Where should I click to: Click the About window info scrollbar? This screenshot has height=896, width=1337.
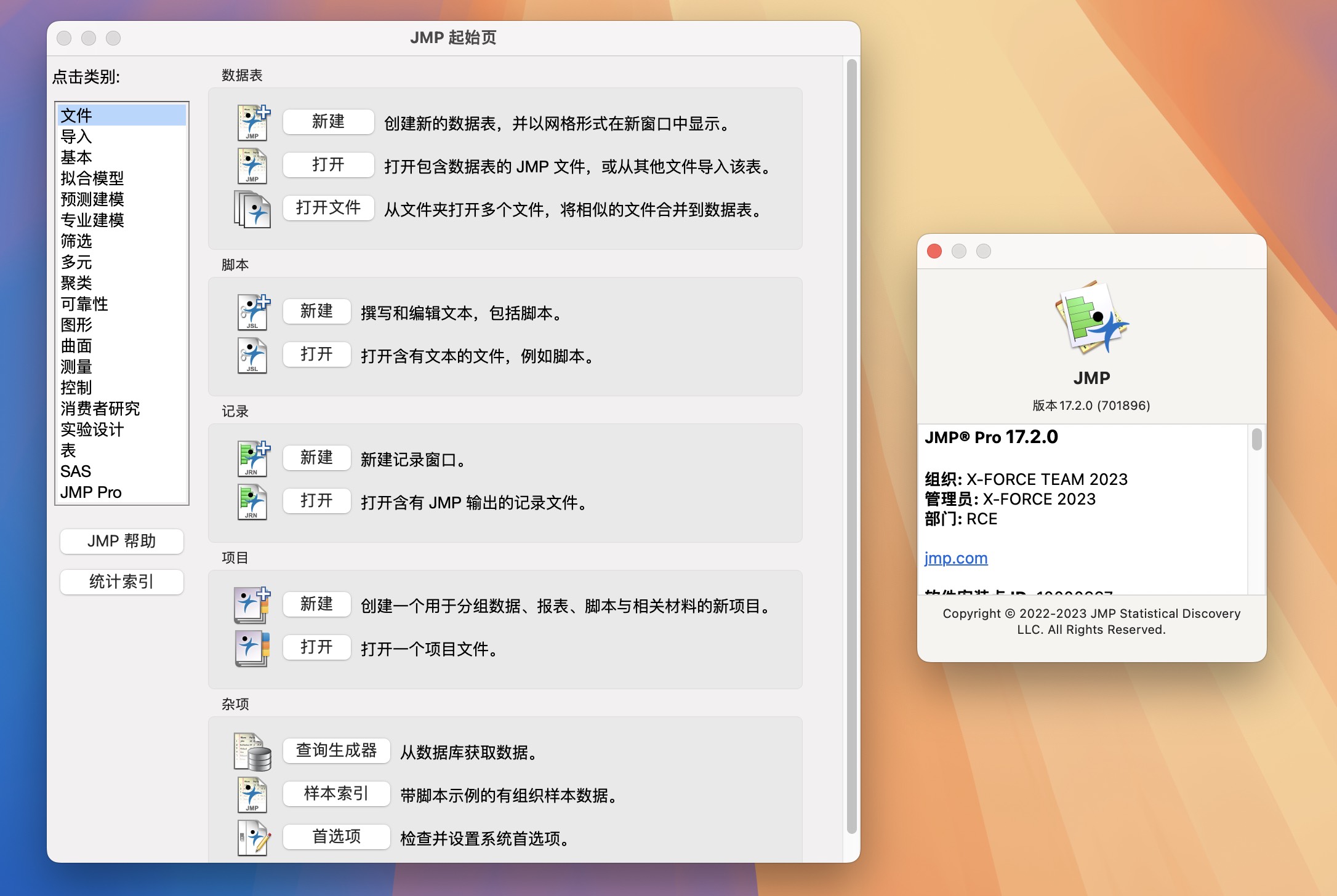[x=1256, y=439]
